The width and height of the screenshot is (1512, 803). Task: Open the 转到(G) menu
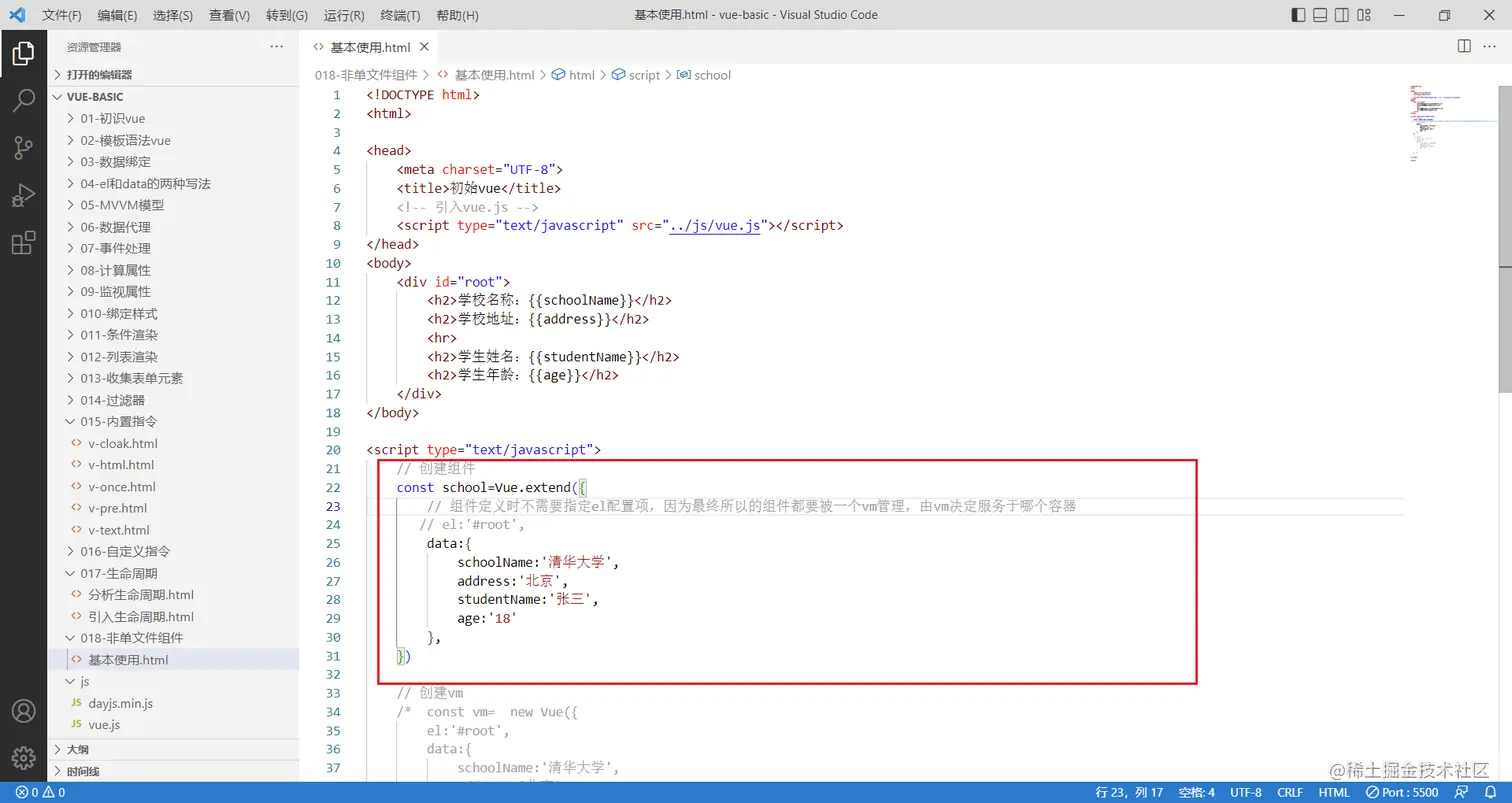287,15
